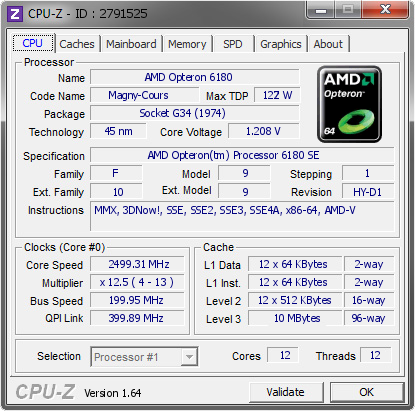
Task: Click the OK button
Action: click(366, 392)
